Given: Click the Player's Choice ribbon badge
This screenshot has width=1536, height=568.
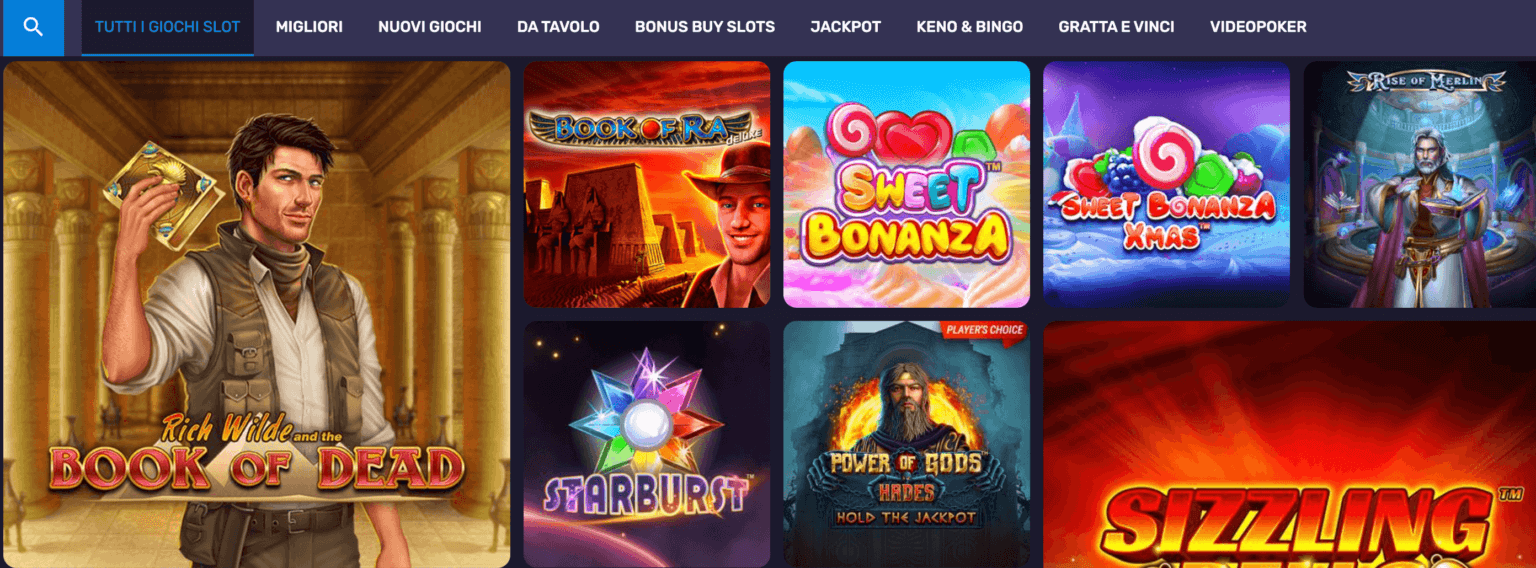Looking at the screenshot, I should pyautogui.click(x=983, y=331).
